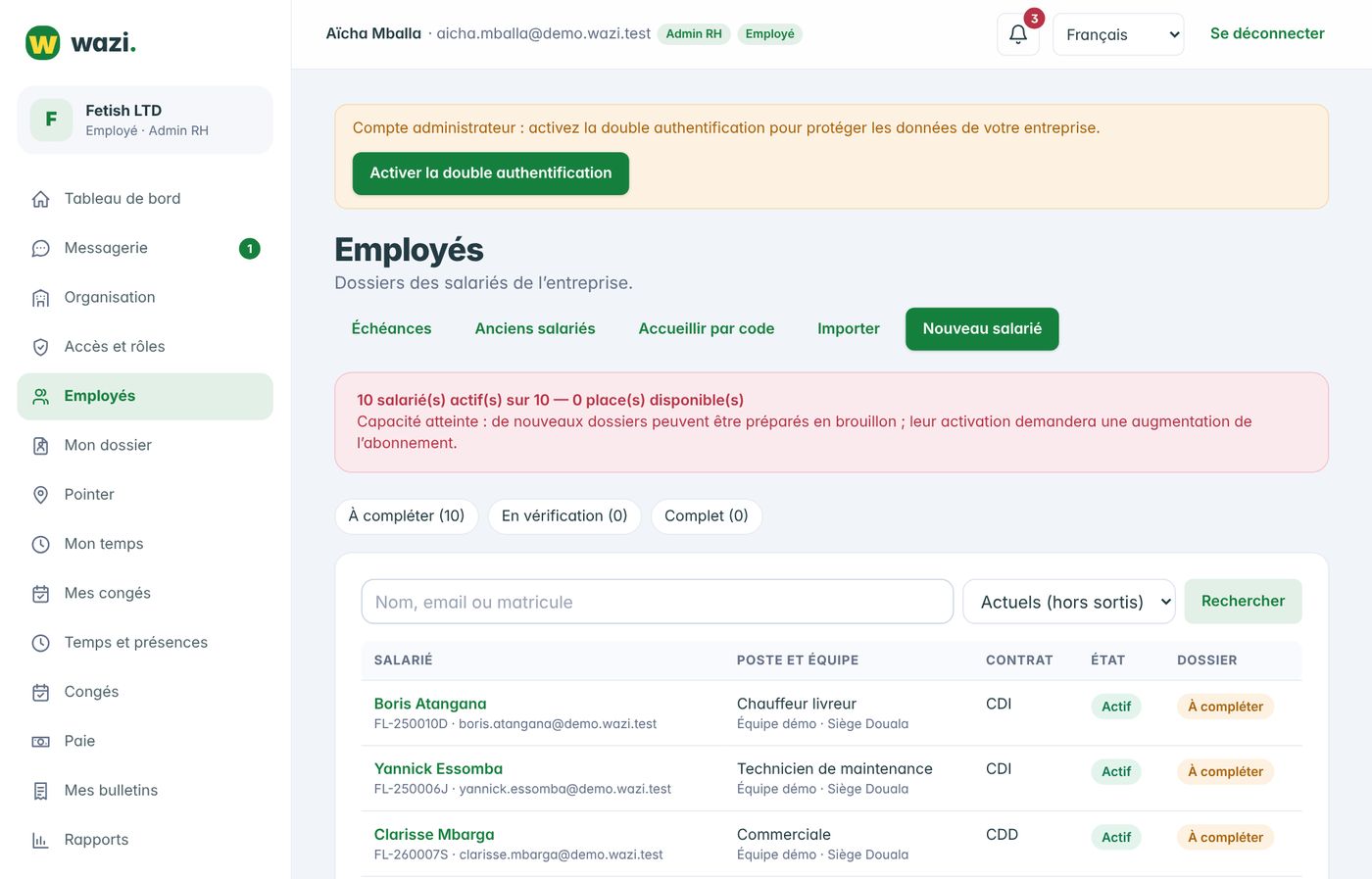Select the Importer tab

point(849,328)
